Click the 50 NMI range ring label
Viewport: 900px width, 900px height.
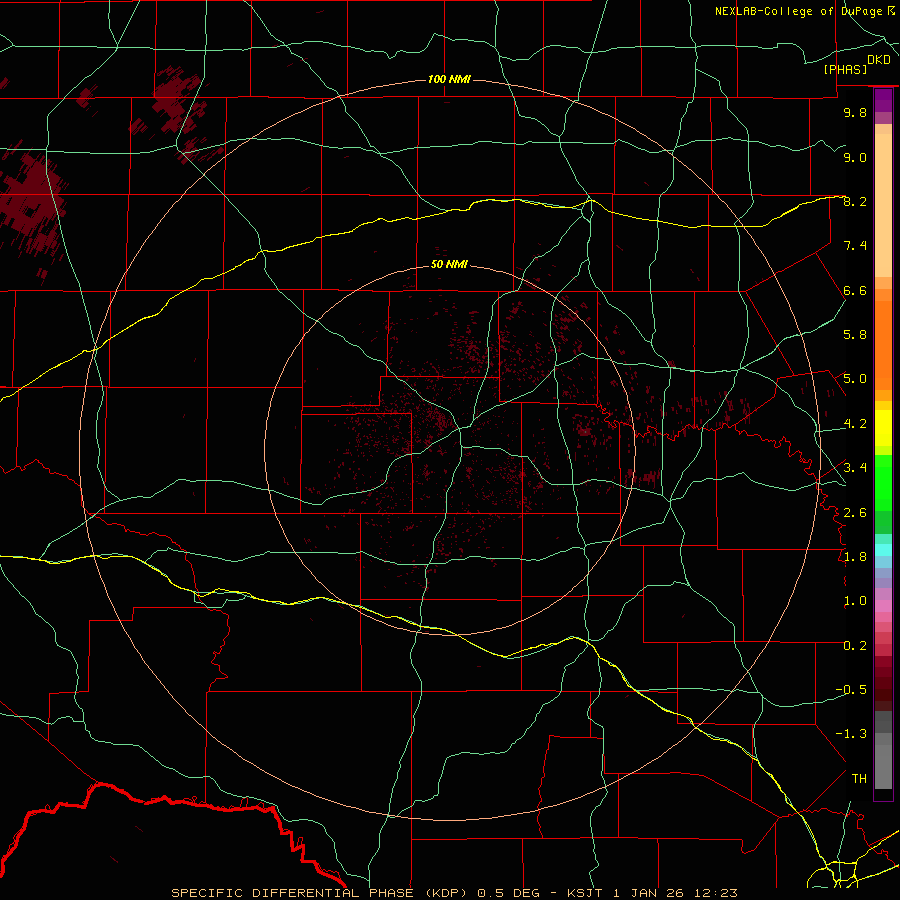tap(449, 264)
